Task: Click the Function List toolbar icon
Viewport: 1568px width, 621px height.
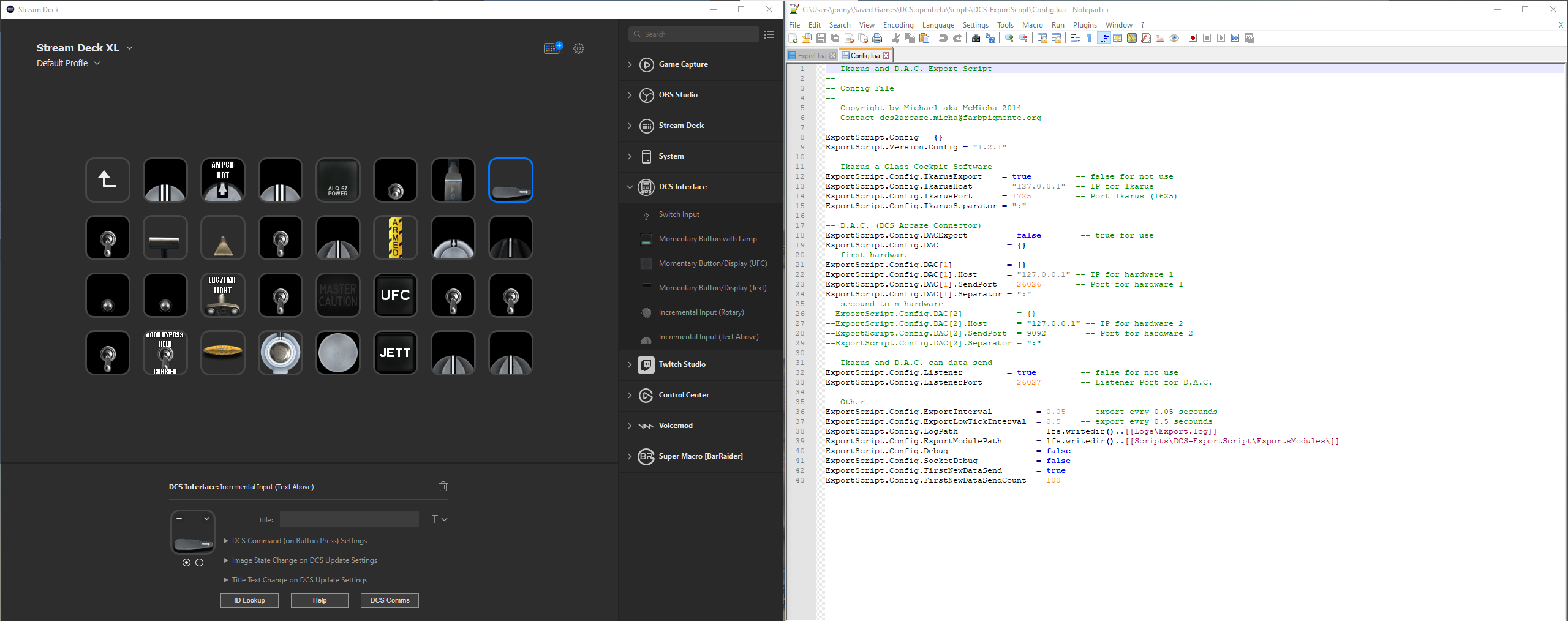Action: [1146, 38]
